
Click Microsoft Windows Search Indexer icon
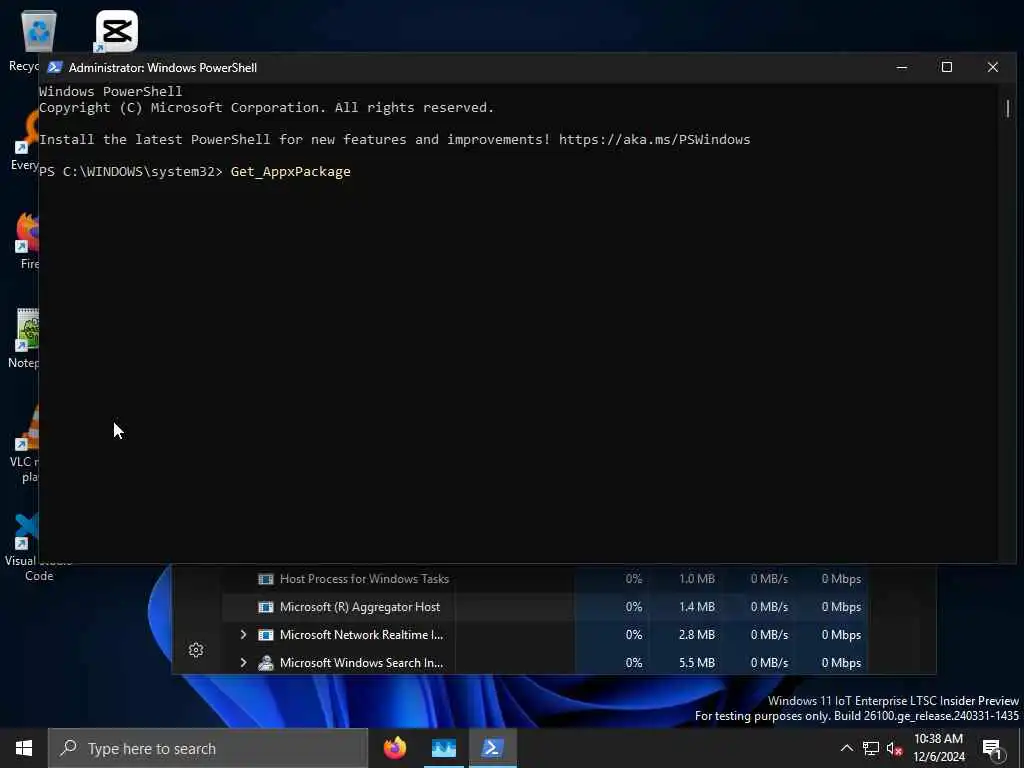pyautogui.click(x=266, y=663)
